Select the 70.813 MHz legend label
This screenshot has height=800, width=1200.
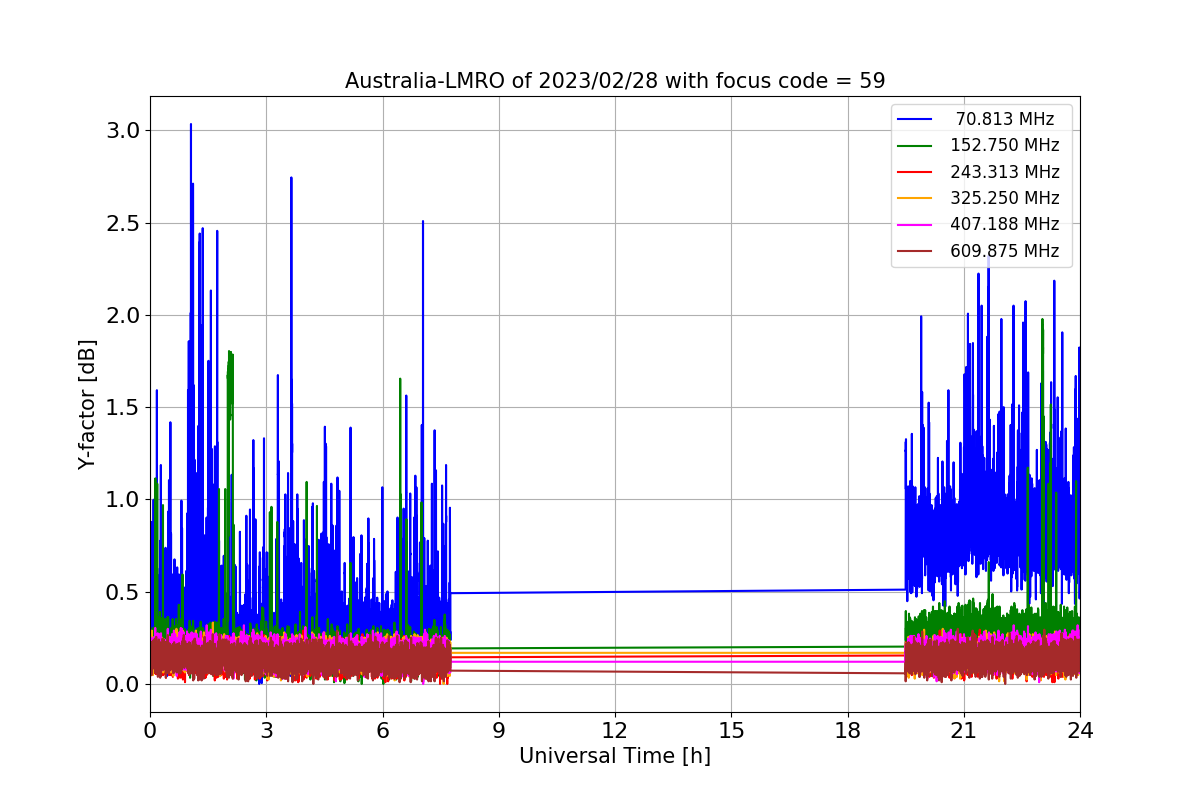(1005, 119)
